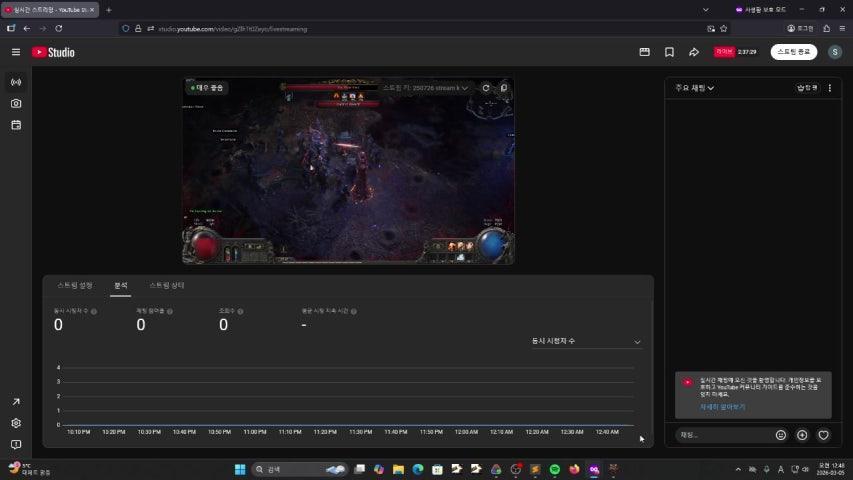Click the live stream icon in sidebar

point(16,82)
